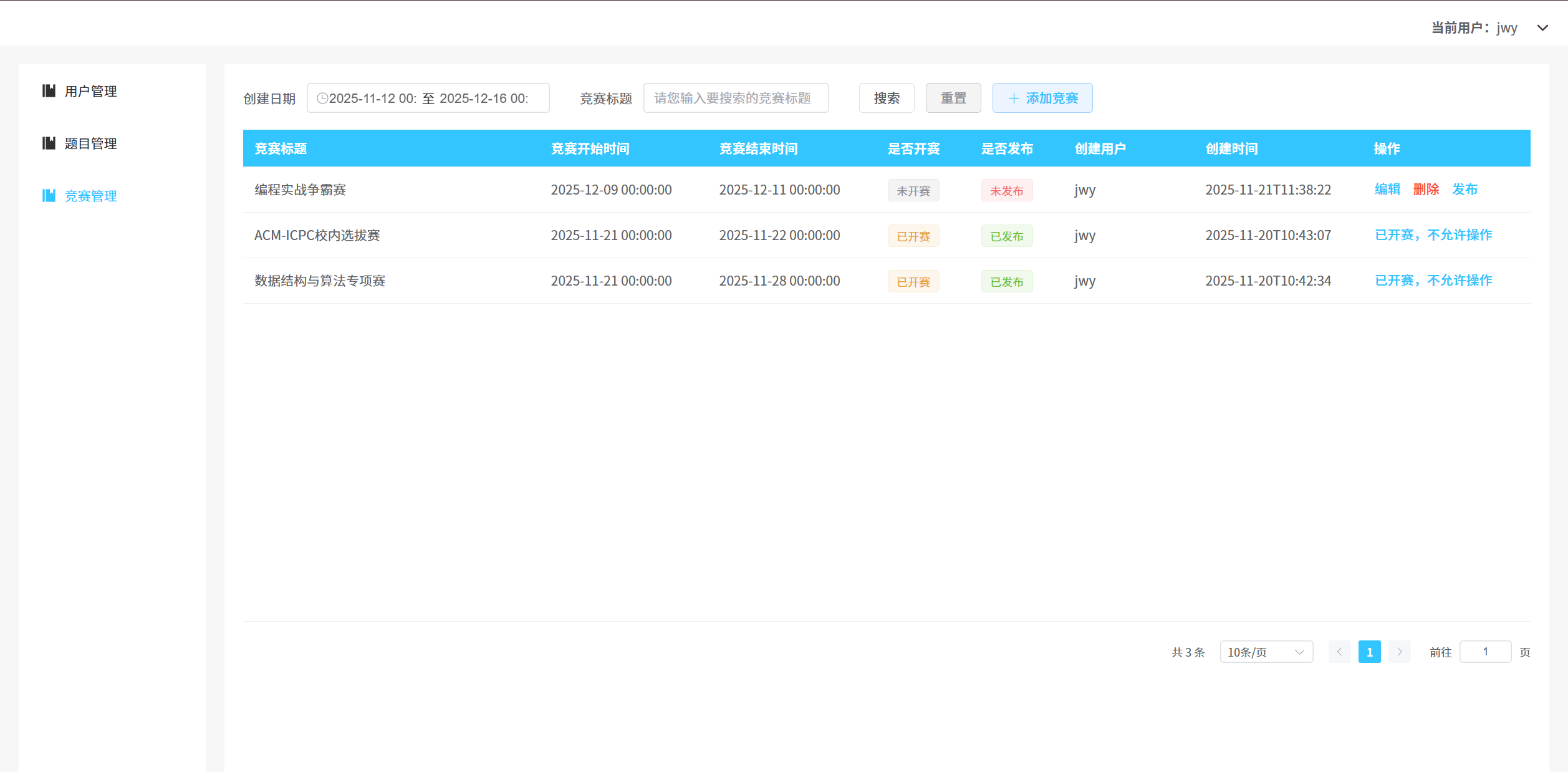Select the 用户管理 sidebar icon
Image resolution: width=1568 pixels, height=772 pixels.
tap(49, 90)
